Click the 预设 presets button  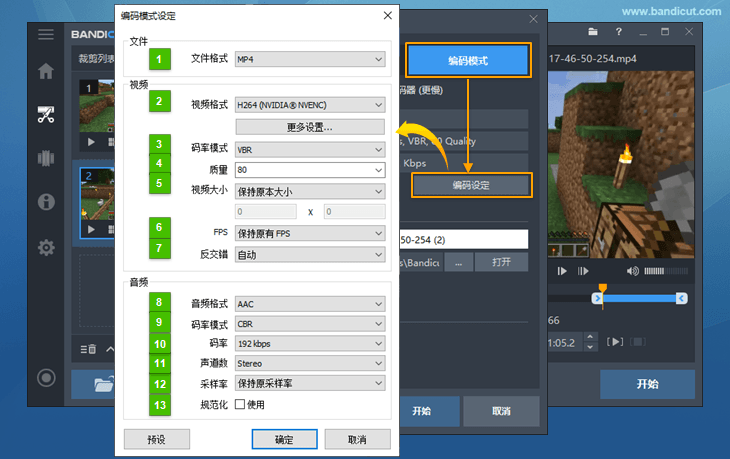tap(156, 439)
